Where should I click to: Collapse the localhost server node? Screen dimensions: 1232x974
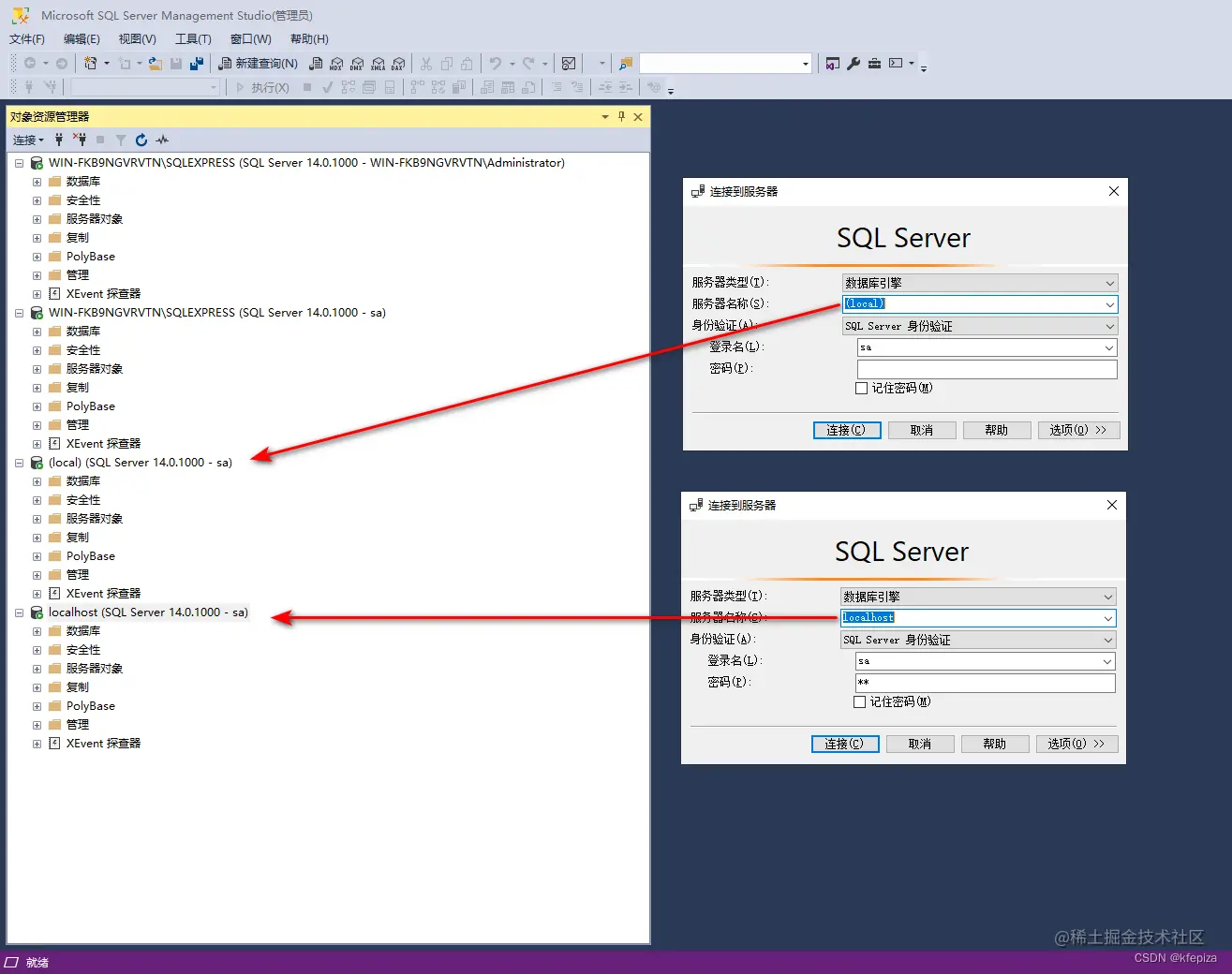click(x=19, y=612)
